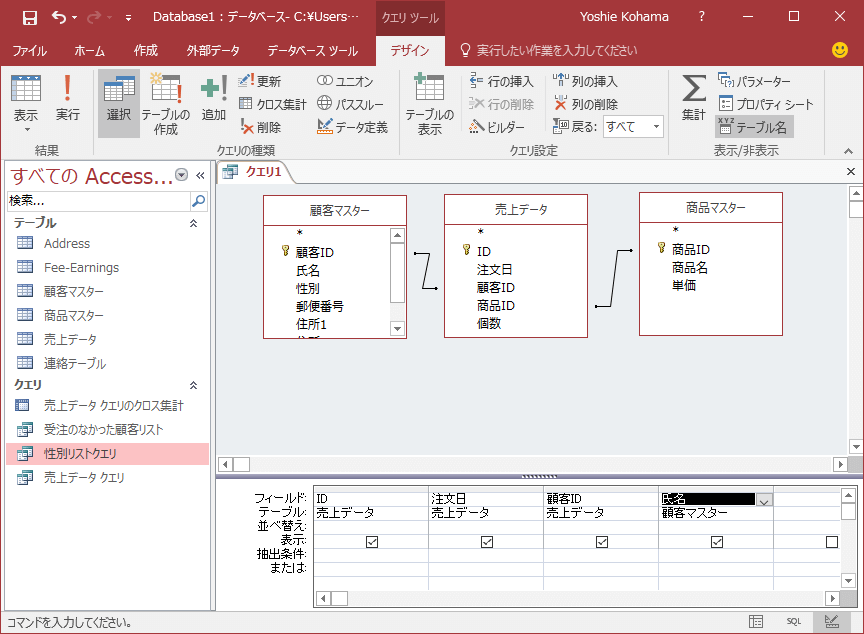Choose データ定義 data definition query
The height and width of the screenshot is (634, 864).
coord(352,127)
